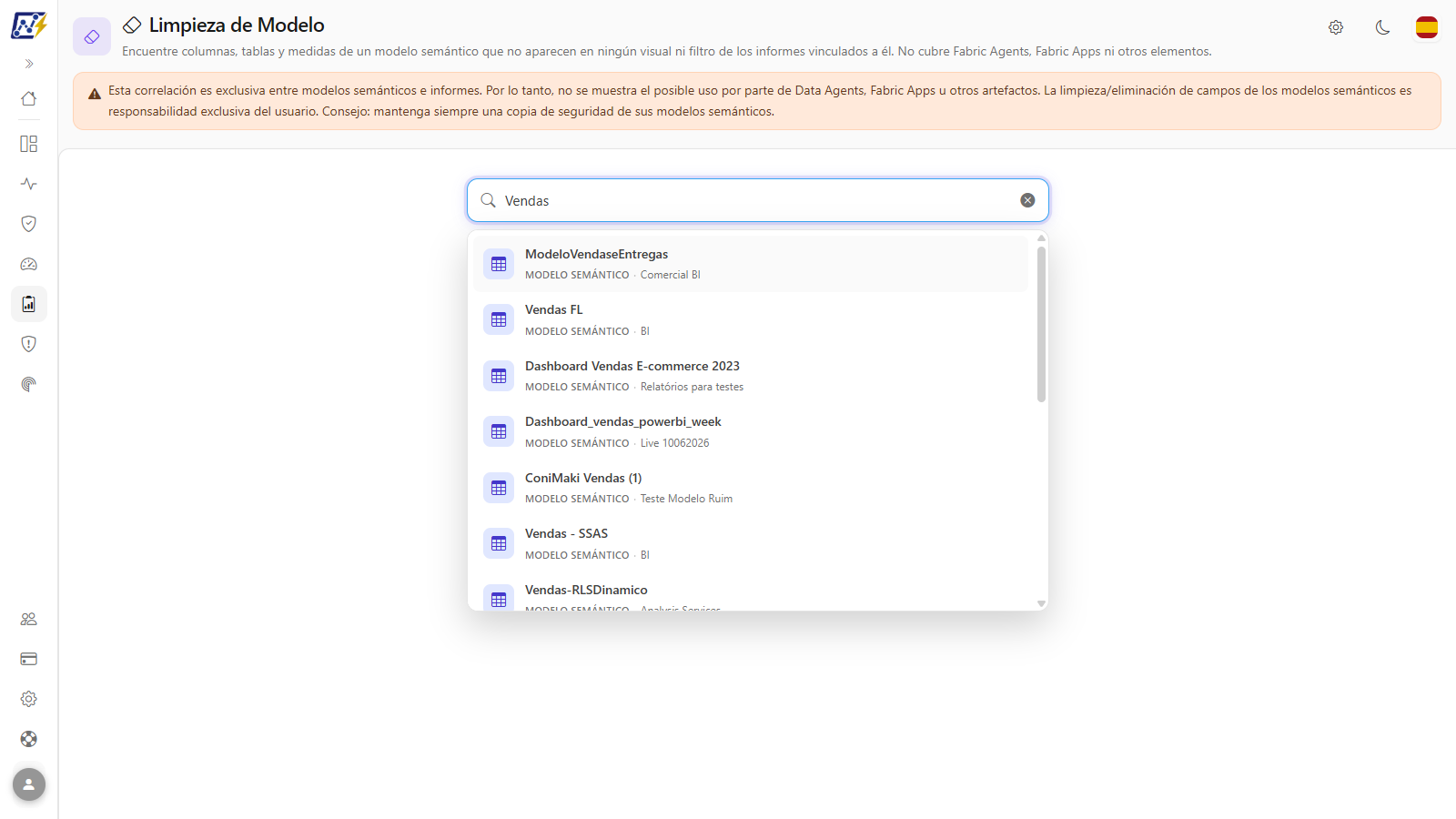Click the app logo with lightning bolt
Viewport: 1456px width, 819px height.
click(x=29, y=25)
